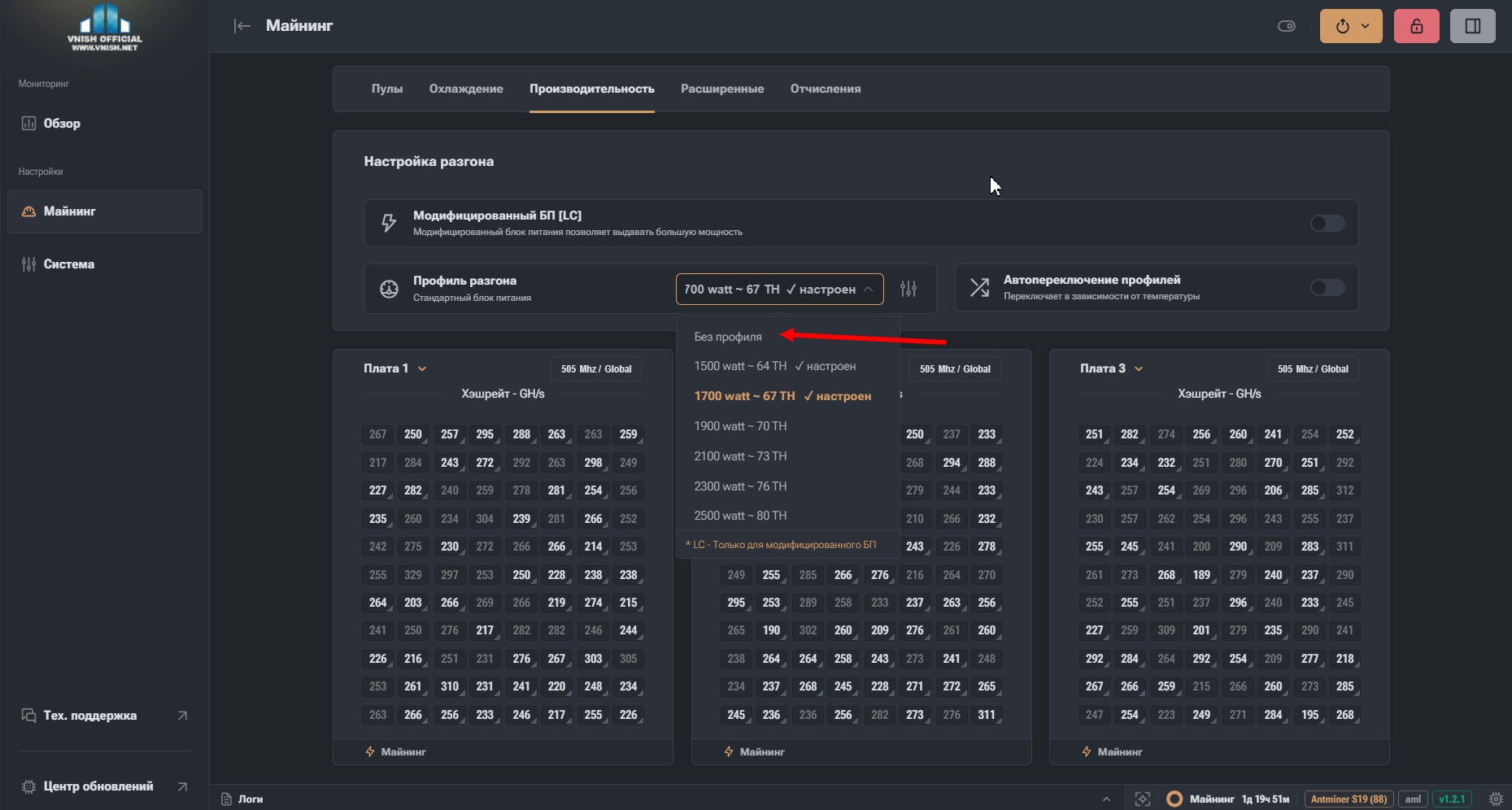
Task: Click chip value 189 on Плата 3
Action: pos(1201,575)
